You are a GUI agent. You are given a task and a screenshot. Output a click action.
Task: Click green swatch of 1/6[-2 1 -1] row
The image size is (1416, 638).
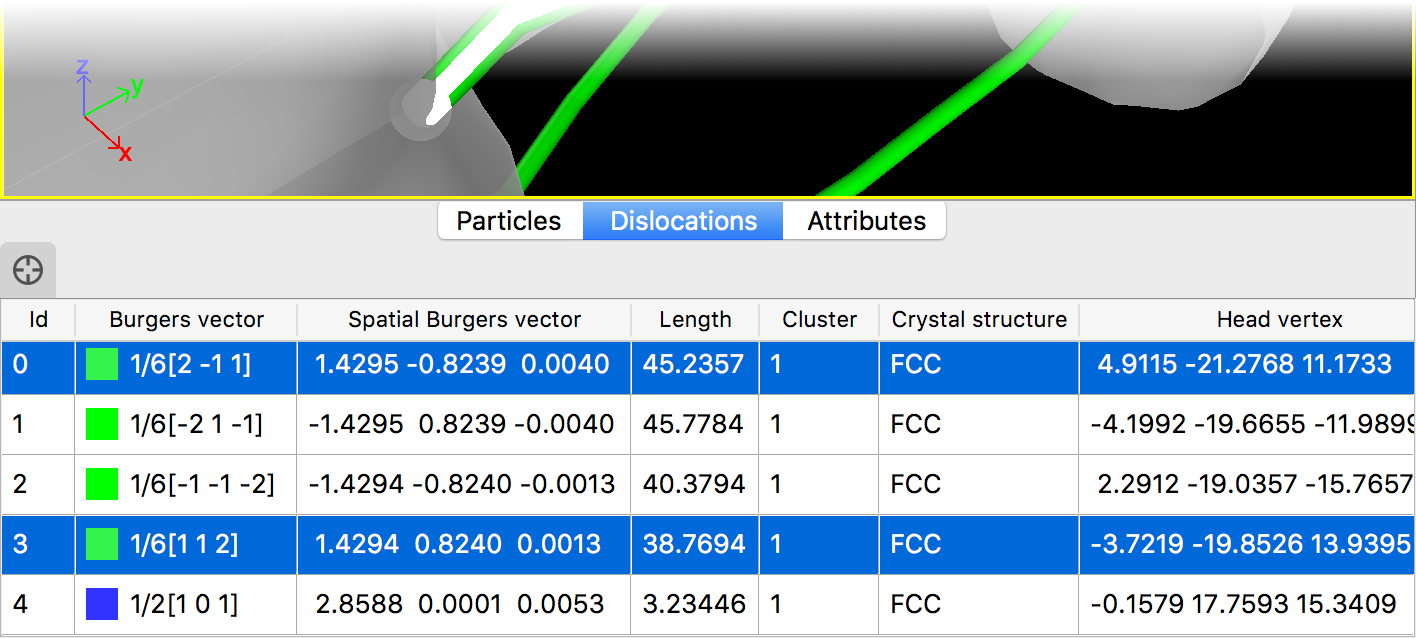tap(102, 424)
